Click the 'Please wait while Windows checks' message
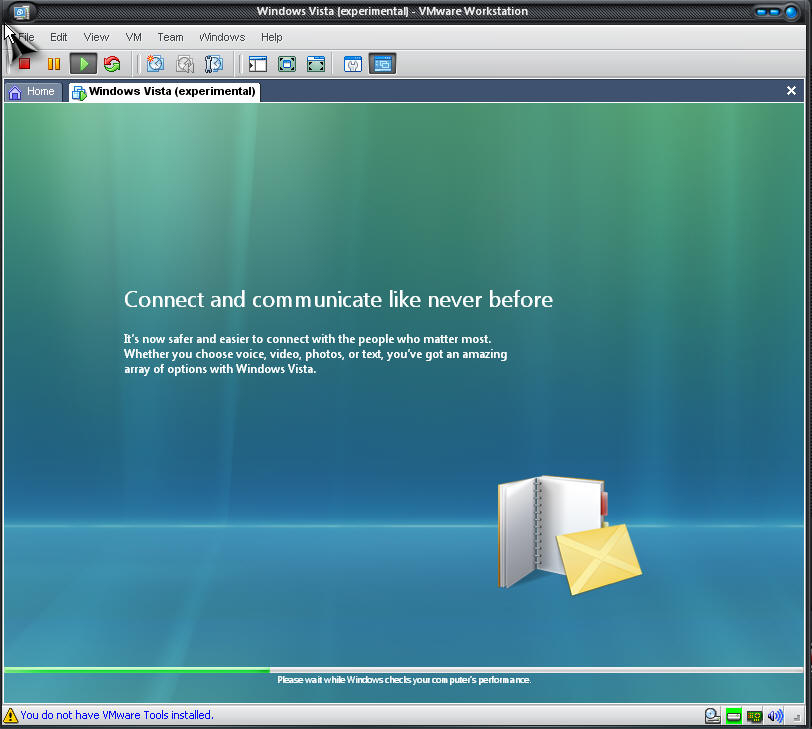 click(x=404, y=680)
